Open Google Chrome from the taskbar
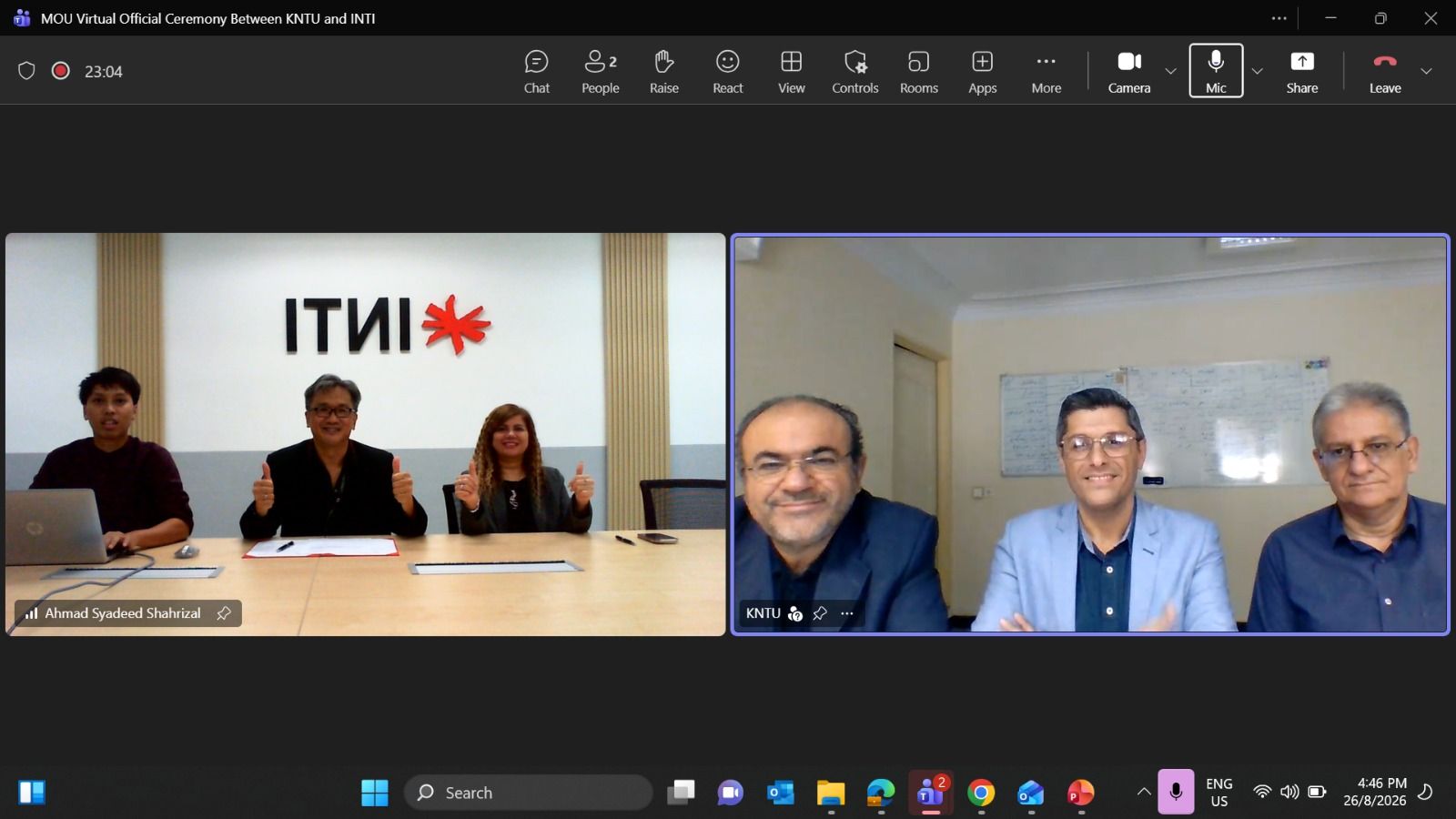Screen dimensions: 1456x819 coord(981,793)
